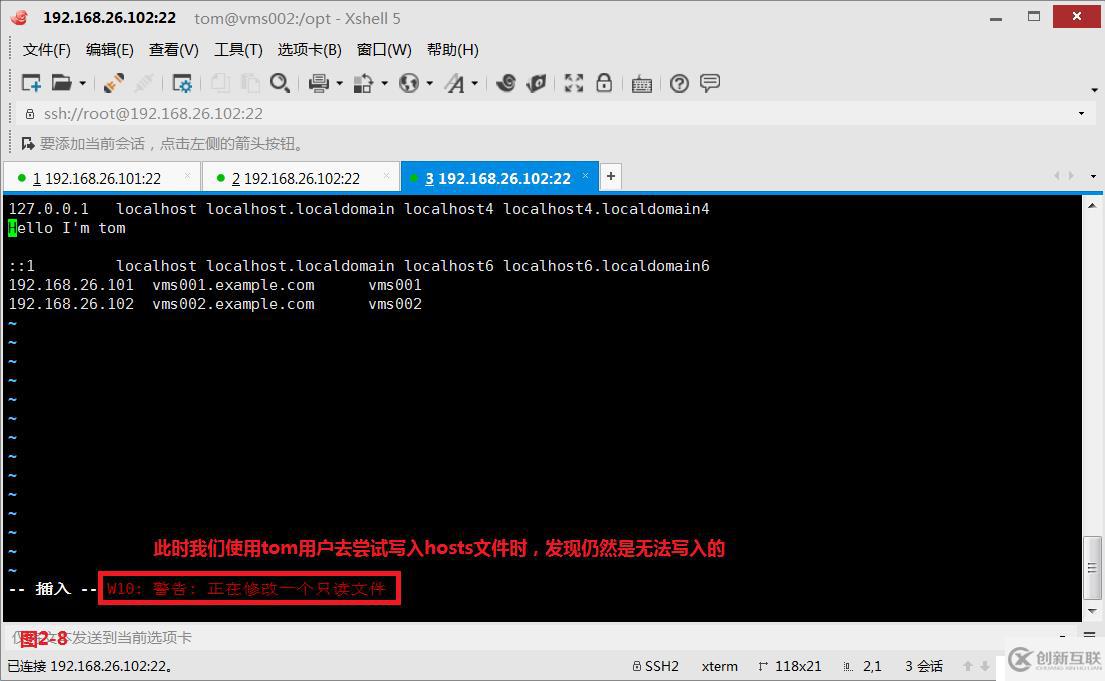Open the 编辑(E) menu

point(109,49)
